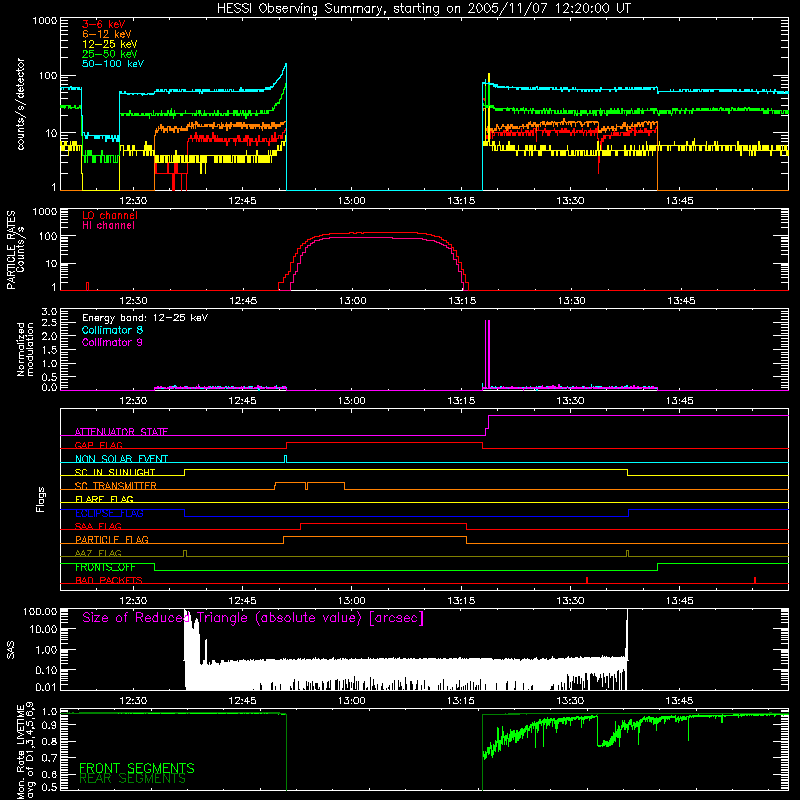Click the NON_SOLAR_EVENT cyan pulse marker
Screen dimensions: 800x800
pyautogui.click(x=285, y=459)
